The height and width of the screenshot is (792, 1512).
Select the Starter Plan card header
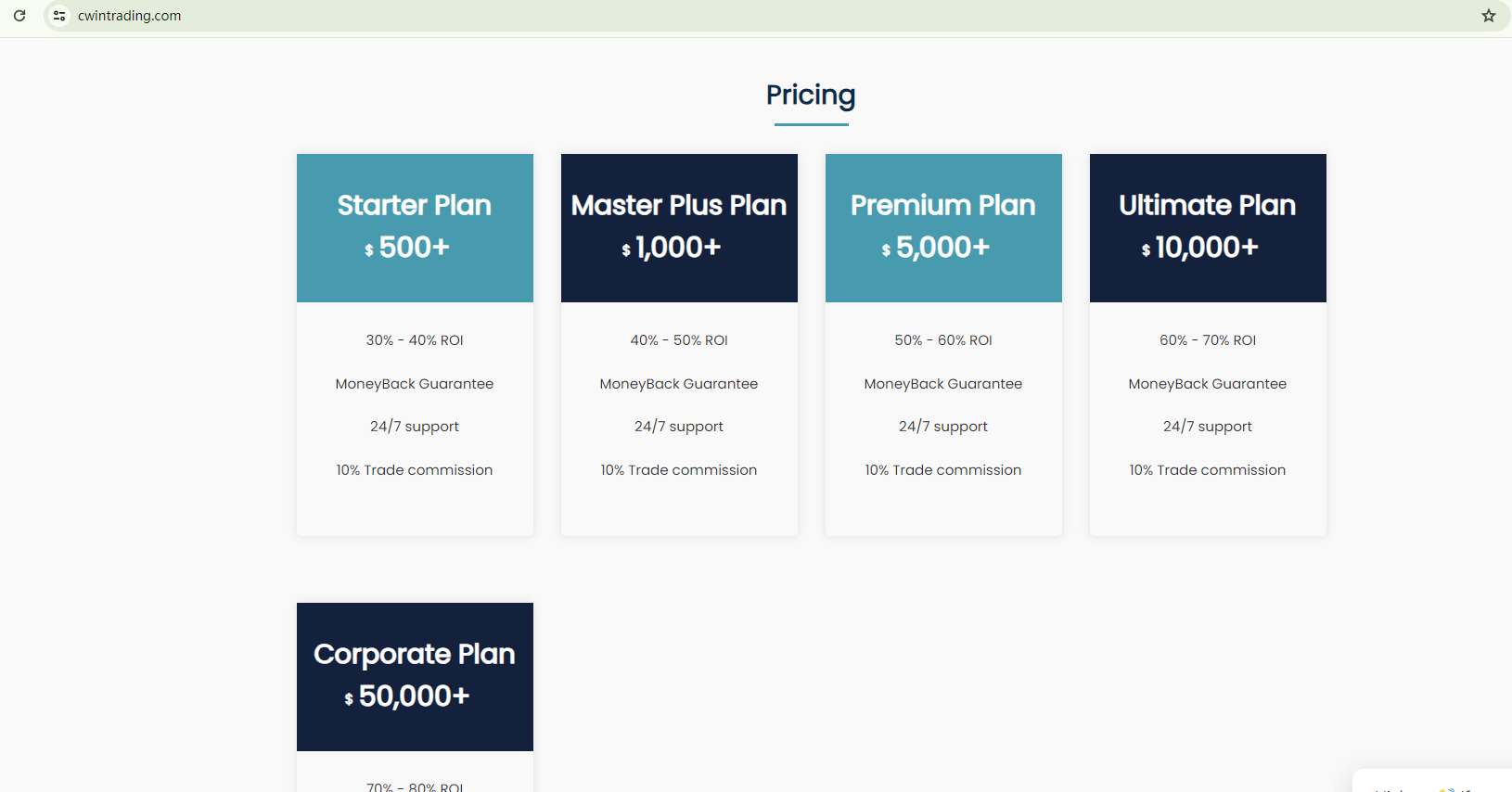click(415, 206)
